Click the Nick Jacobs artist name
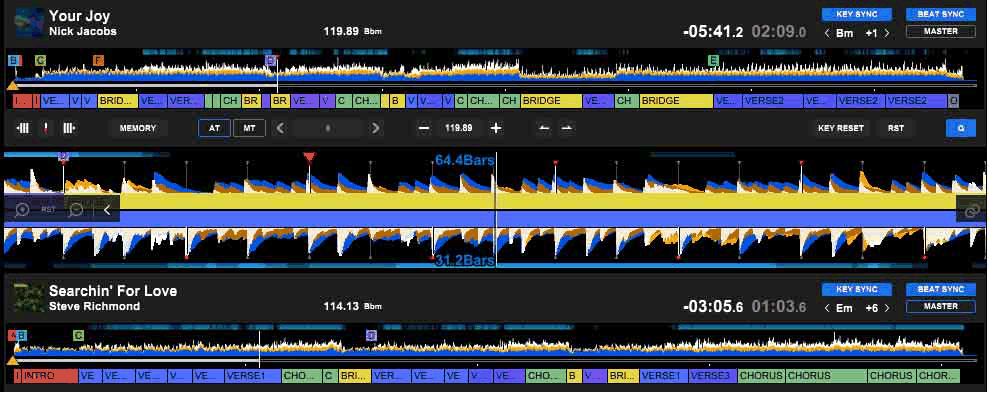This screenshot has height=394, width=989. tap(83, 31)
